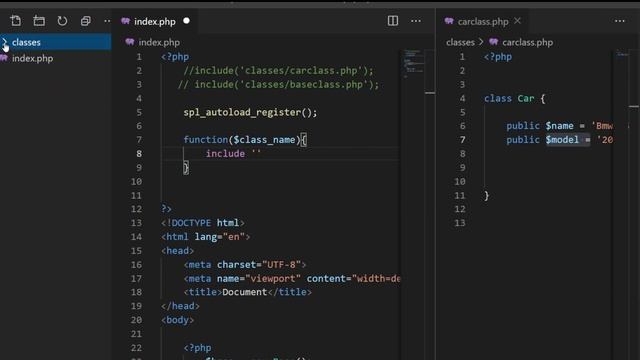Image resolution: width=640 pixels, height=360 pixels.
Task: Click line number 8 in index.php
Action: 139,154
